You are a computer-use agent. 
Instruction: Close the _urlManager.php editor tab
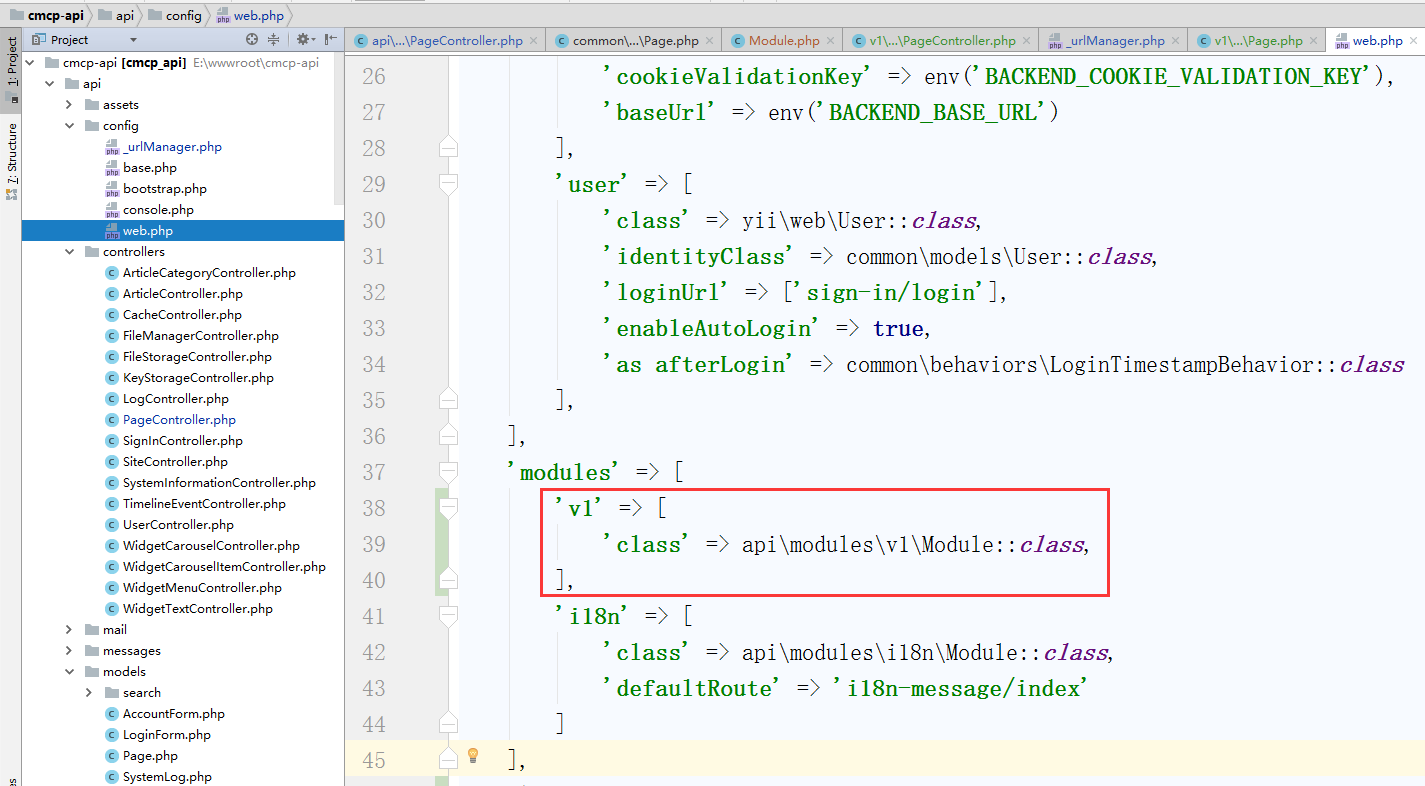click(1176, 41)
